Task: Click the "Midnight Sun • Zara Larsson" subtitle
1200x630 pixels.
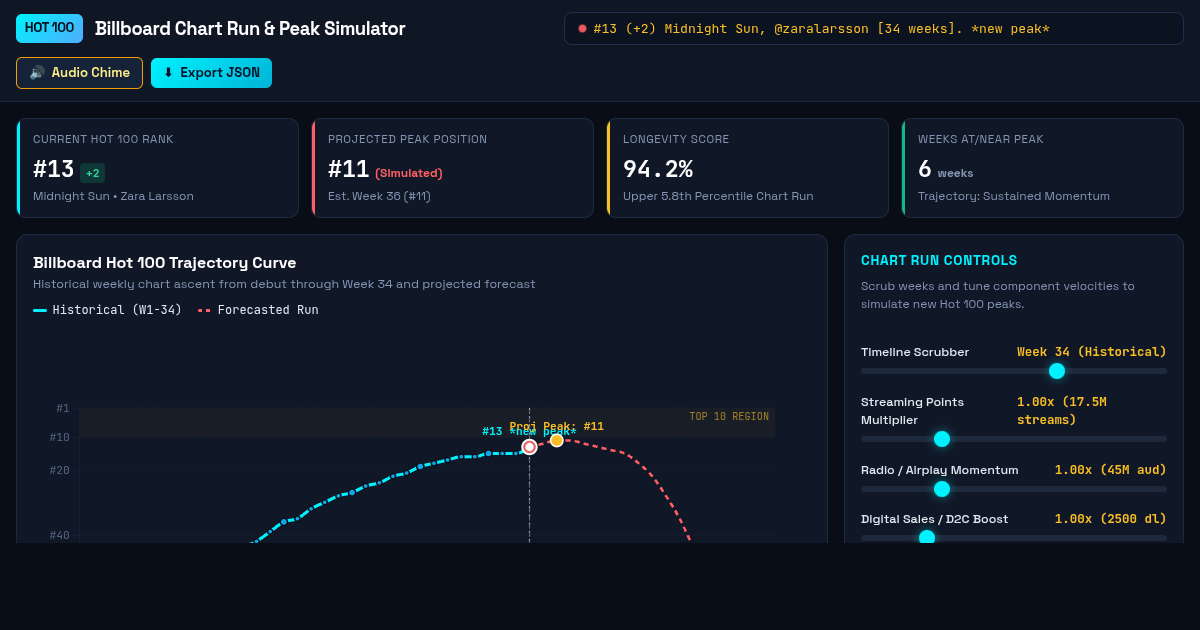Action: point(113,196)
